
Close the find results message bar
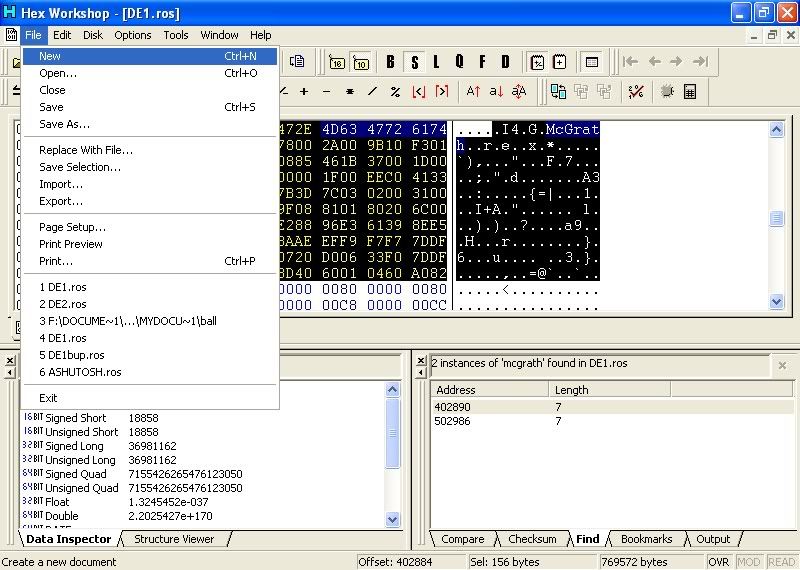[x=782, y=365]
